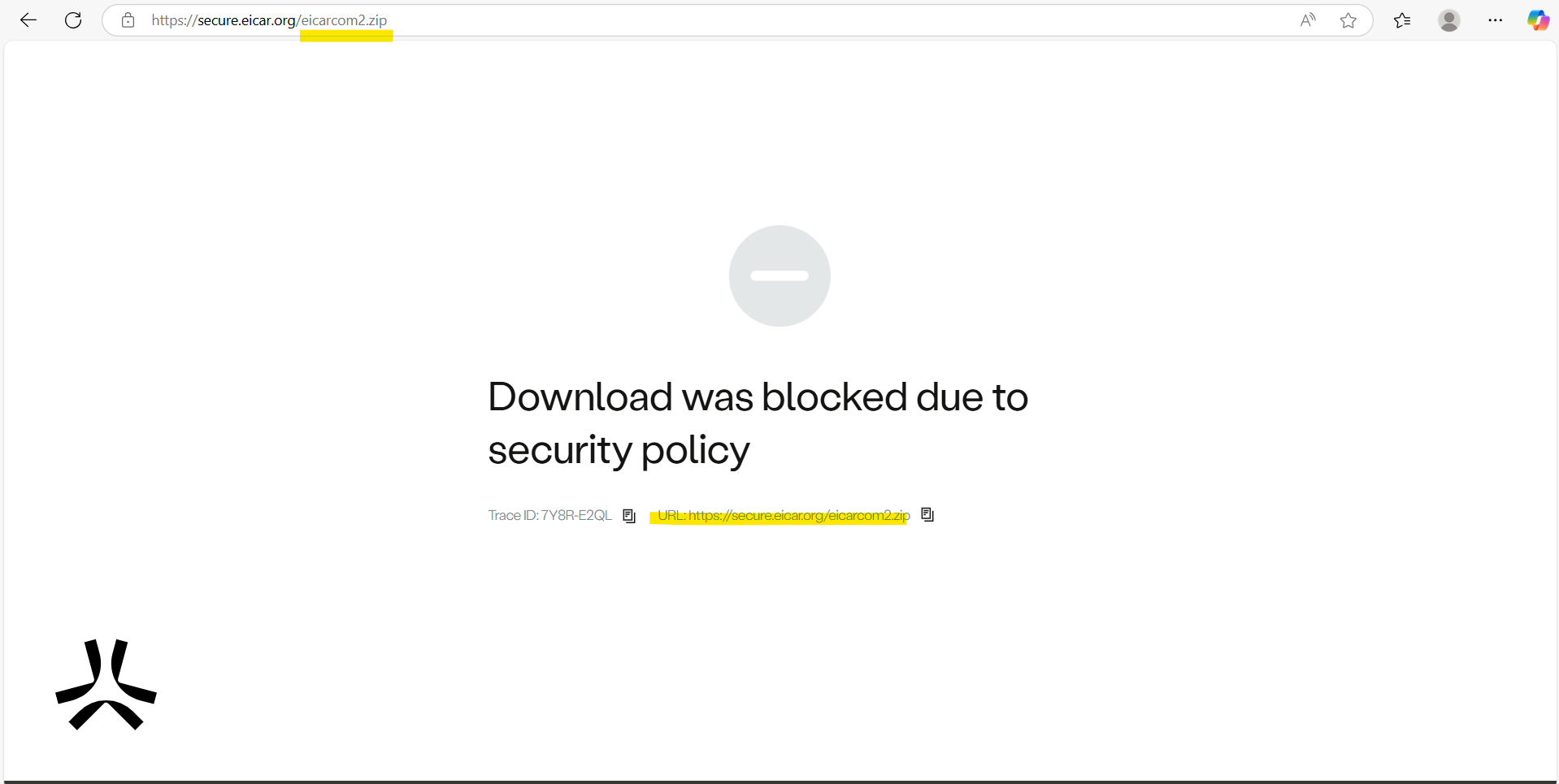Click the black logo at bottom left
This screenshot has height=784, width=1559.
click(x=106, y=685)
